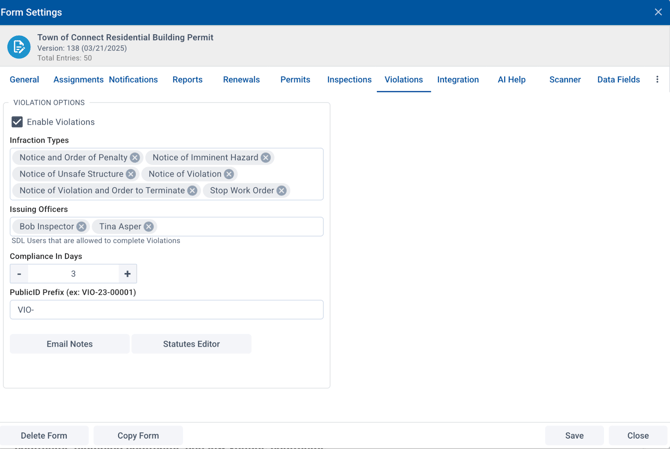Open the Statutes Editor
This screenshot has width=670, height=449.
191,344
